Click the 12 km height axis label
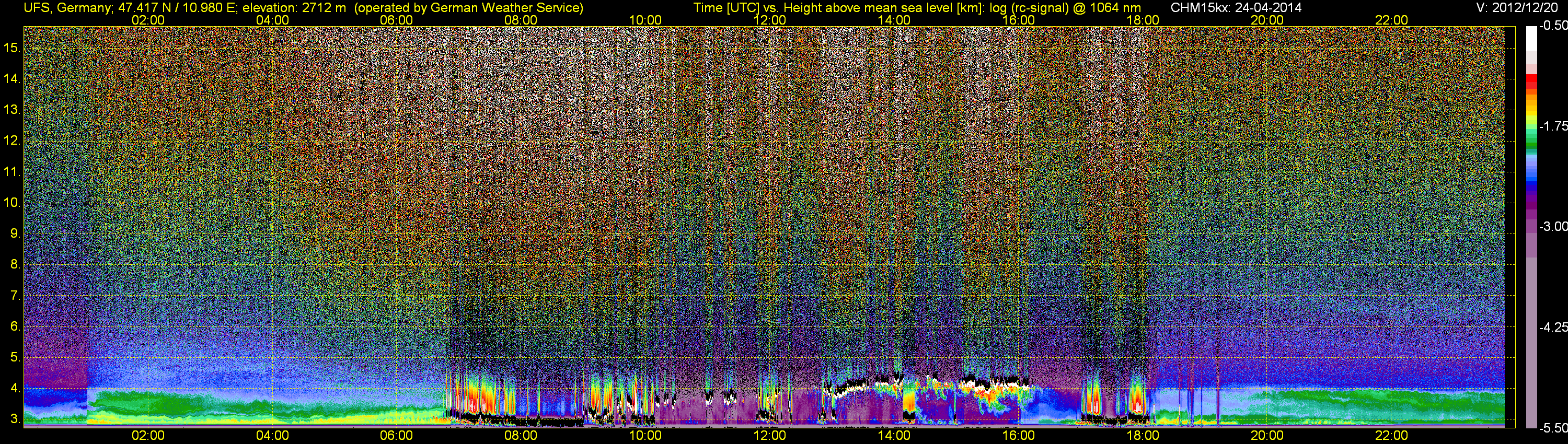 (12, 141)
